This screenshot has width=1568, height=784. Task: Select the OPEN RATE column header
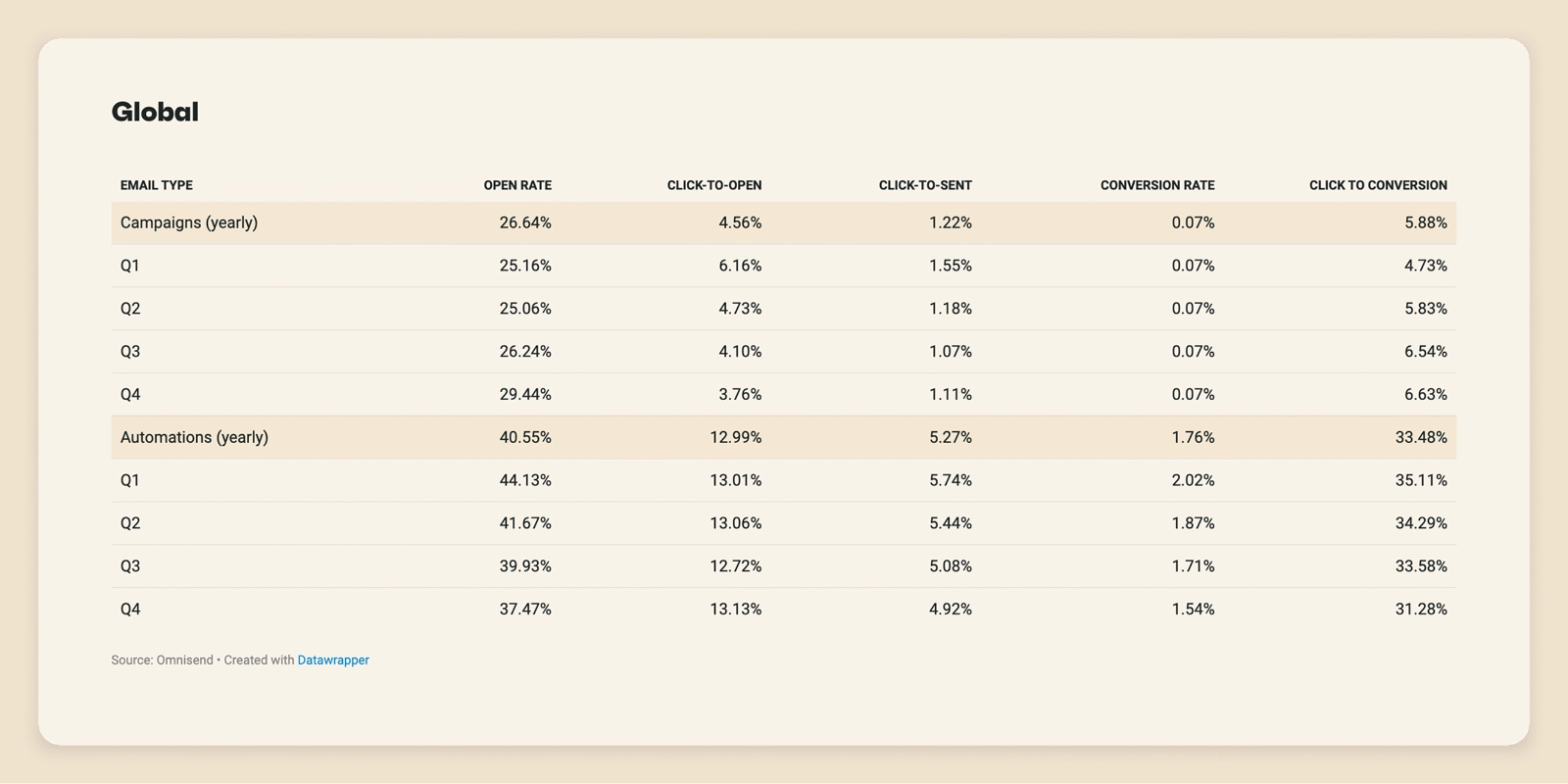517,185
